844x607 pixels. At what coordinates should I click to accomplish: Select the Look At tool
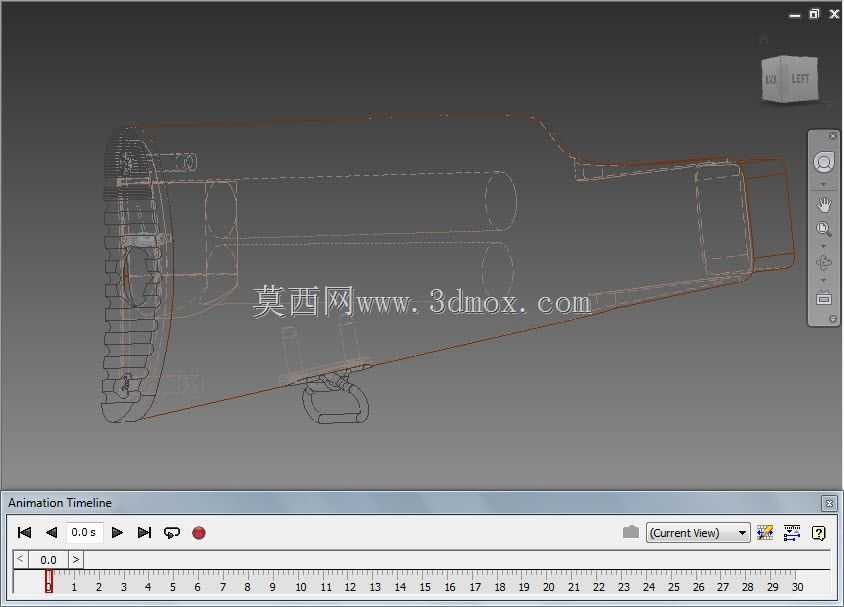(x=824, y=298)
